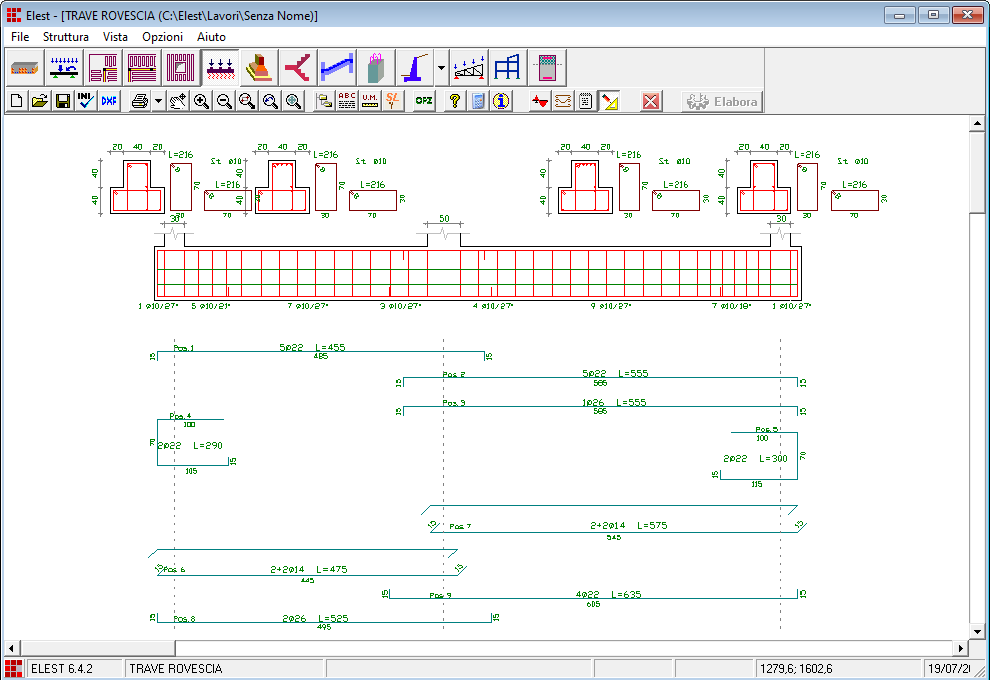Click the OPZ options toolbar button
This screenshot has height=680, width=990.
coord(424,101)
